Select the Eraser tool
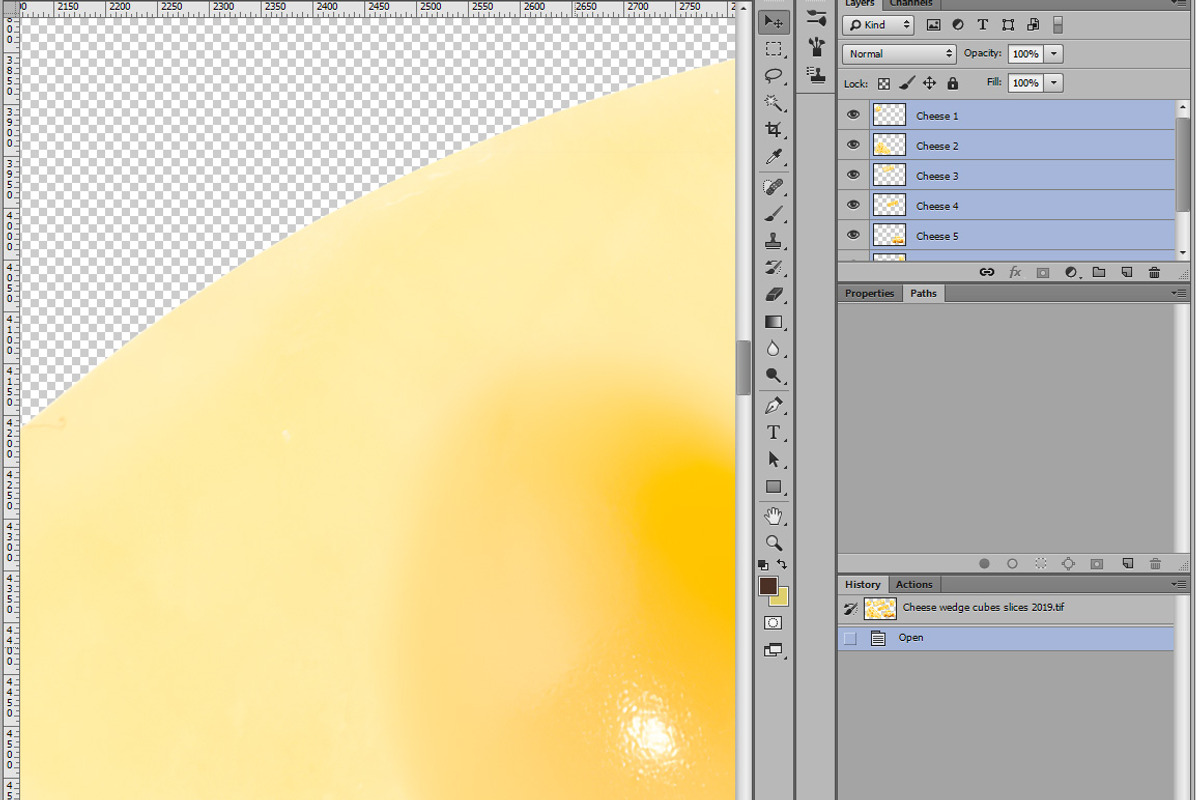 [773, 295]
